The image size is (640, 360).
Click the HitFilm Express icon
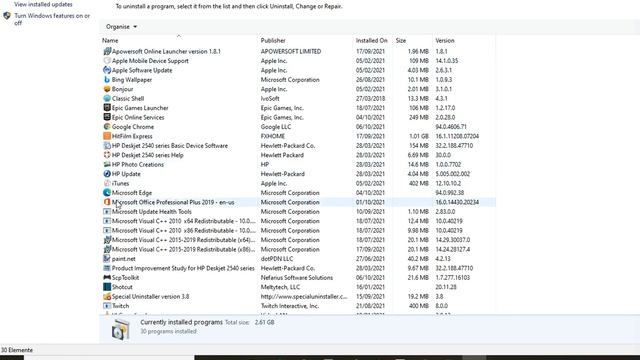click(107, 136)
